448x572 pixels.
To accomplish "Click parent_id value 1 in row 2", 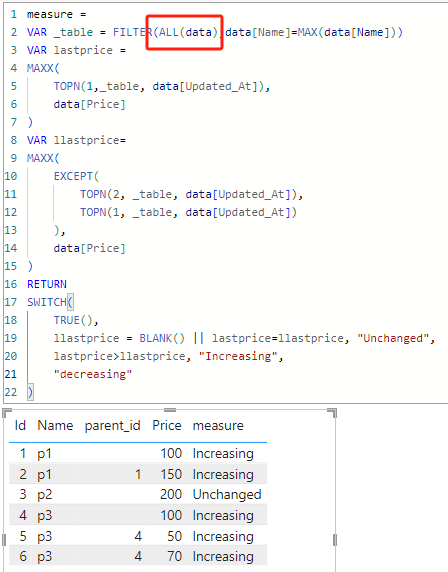I will (138, 474).
